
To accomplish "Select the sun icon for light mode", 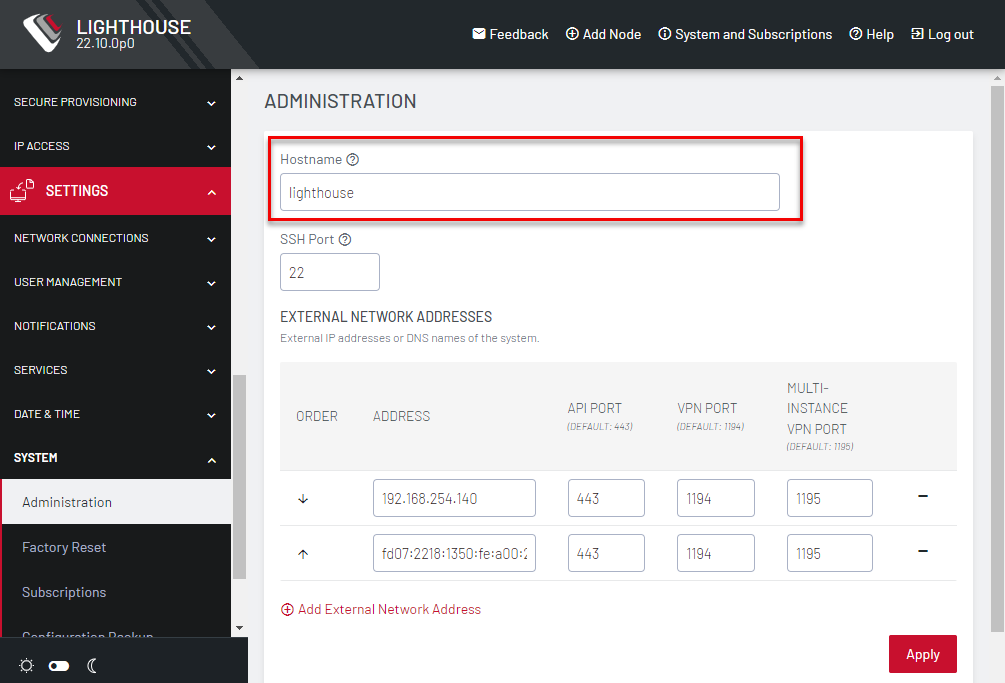I will coord(27,665).
